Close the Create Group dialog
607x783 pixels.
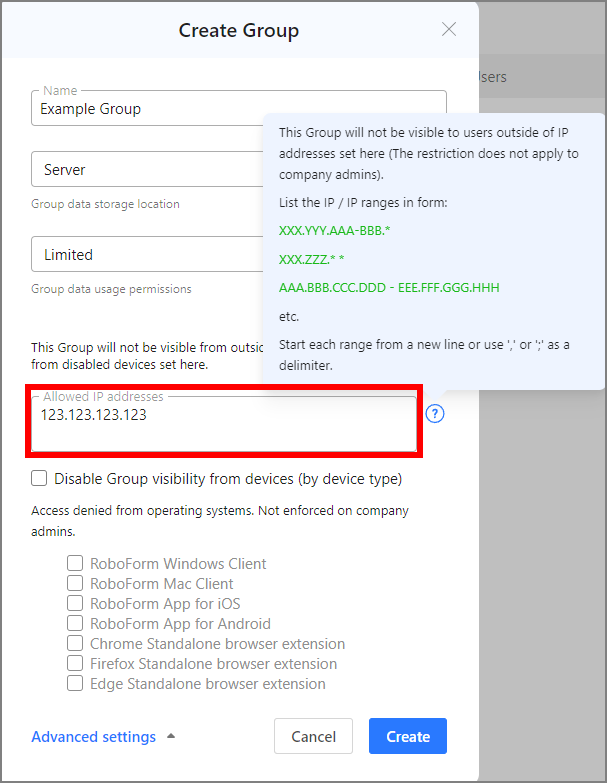449,29
